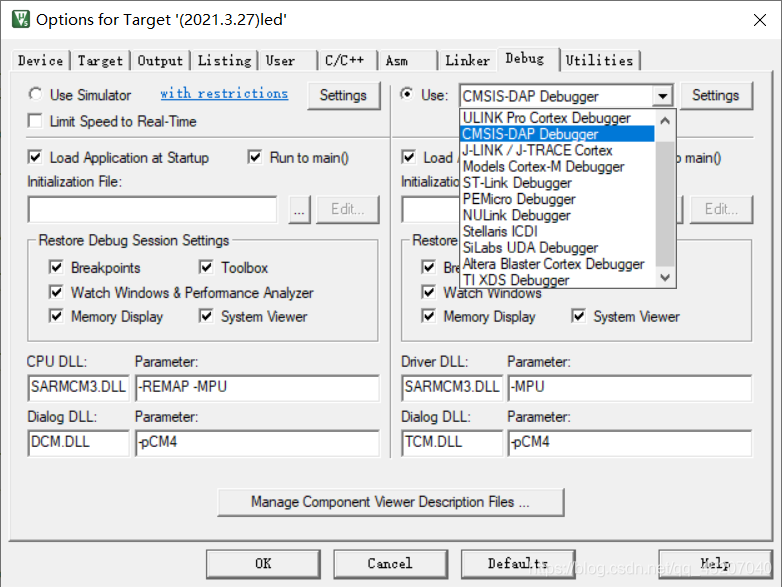
Task: Open the Linker tab
Action: click(x=467, y=61)
